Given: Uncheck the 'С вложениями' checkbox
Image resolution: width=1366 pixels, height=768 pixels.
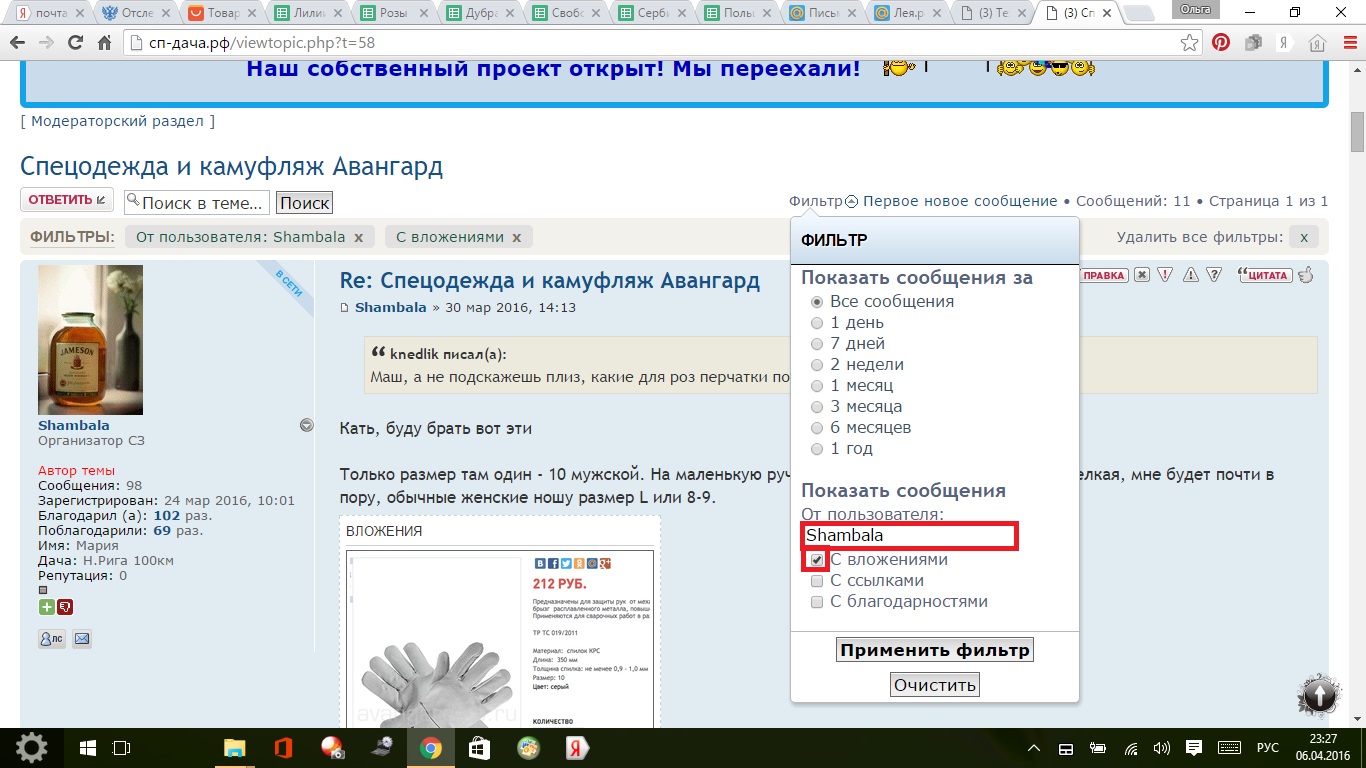Looking at the screenshot, I should pyautogui.click(x=817, y=560).
